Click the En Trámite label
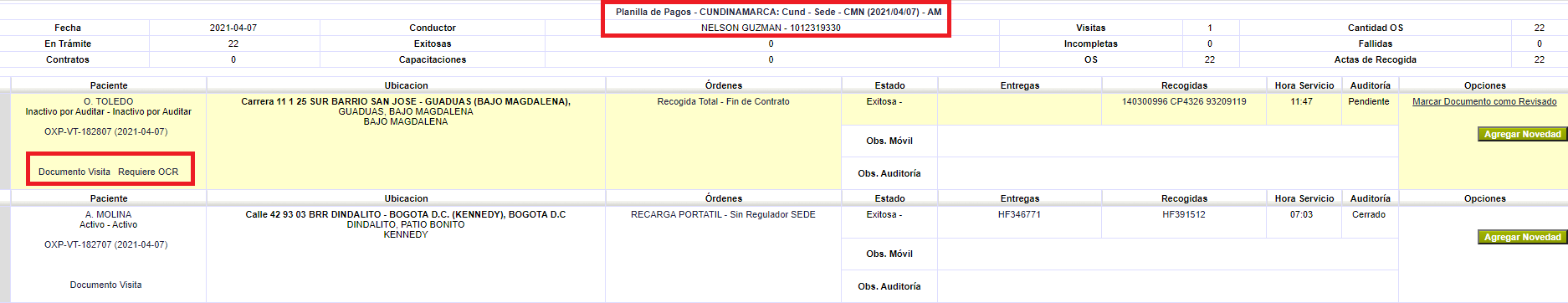 click(x=68, y=44)
